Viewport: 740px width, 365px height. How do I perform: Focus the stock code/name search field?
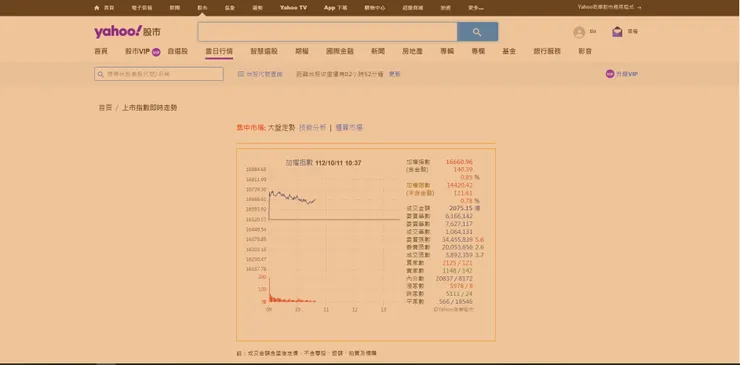tap(159, 74)
